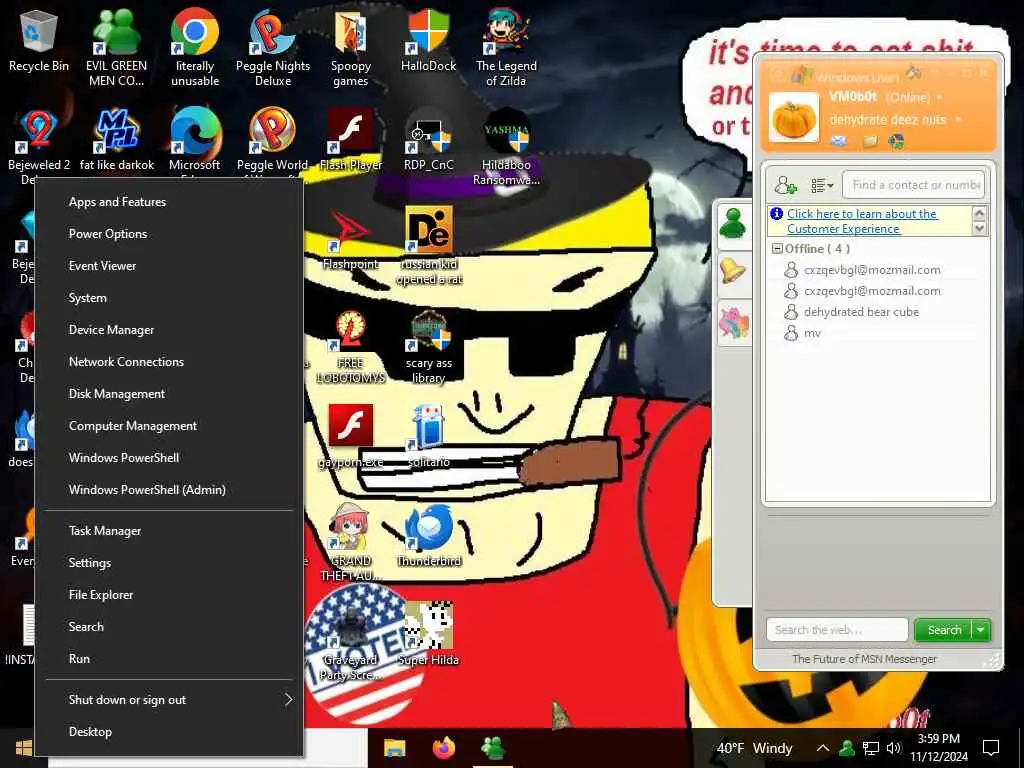Select the Thunderbird desktop shortcut

coord(429,536)
